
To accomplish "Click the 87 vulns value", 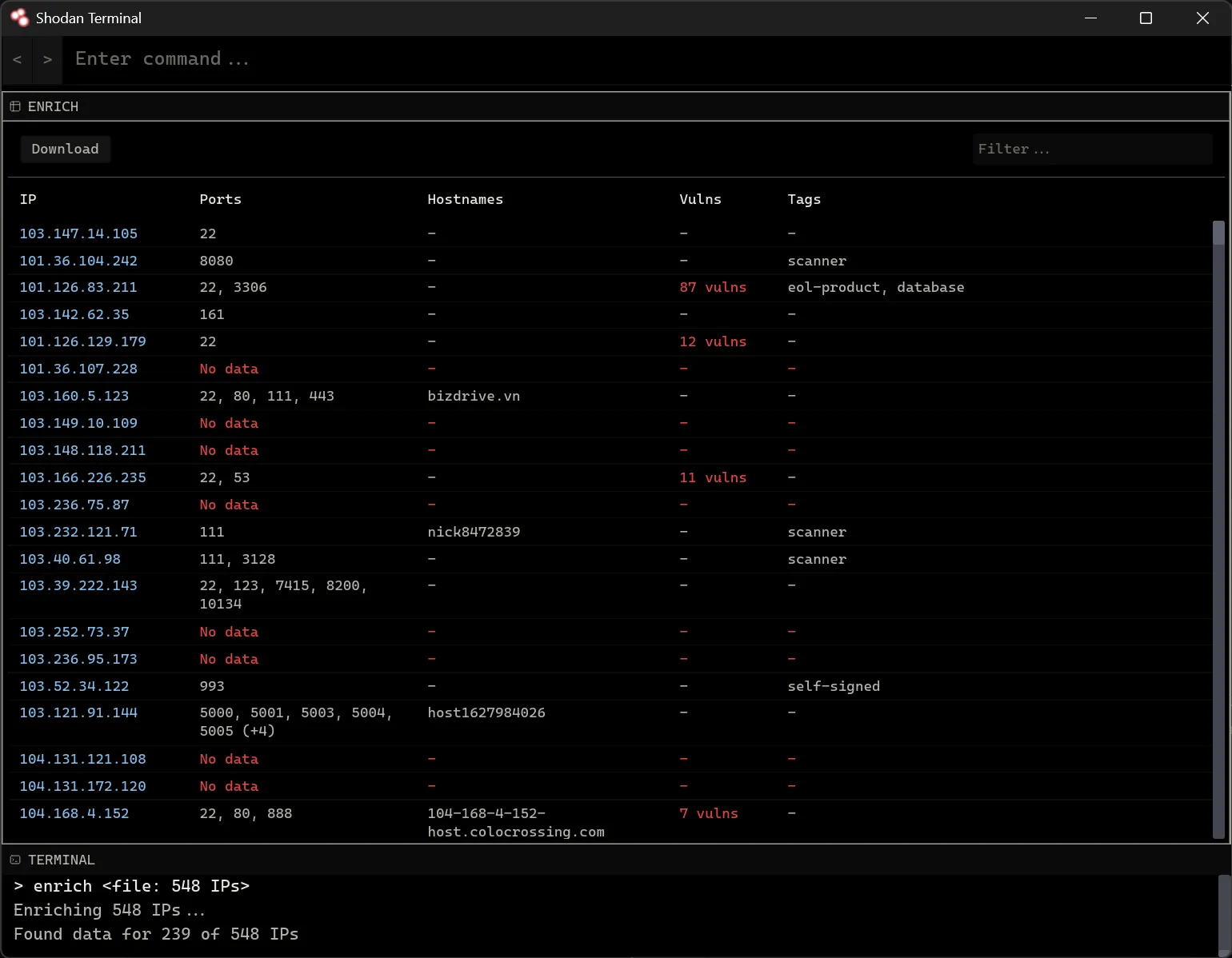I will click(713, 287).
